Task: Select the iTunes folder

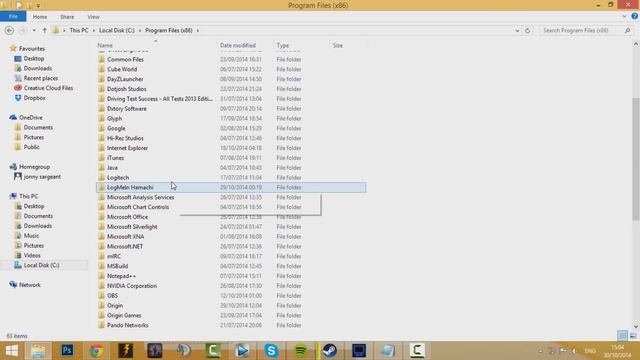Action: pyautogui.click(x=116, y=158)
